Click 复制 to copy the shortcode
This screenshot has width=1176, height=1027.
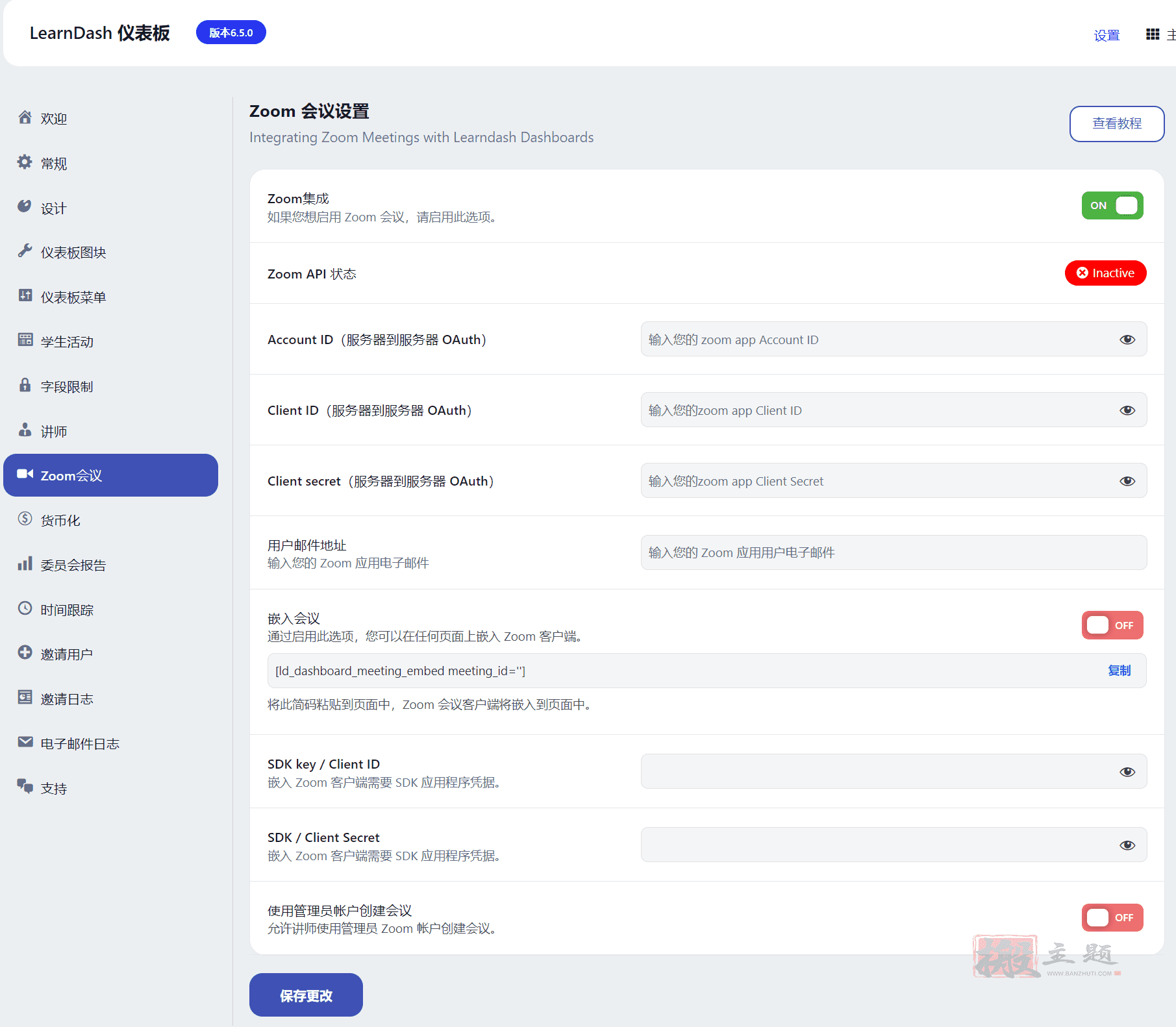[x=1119, y=671]
